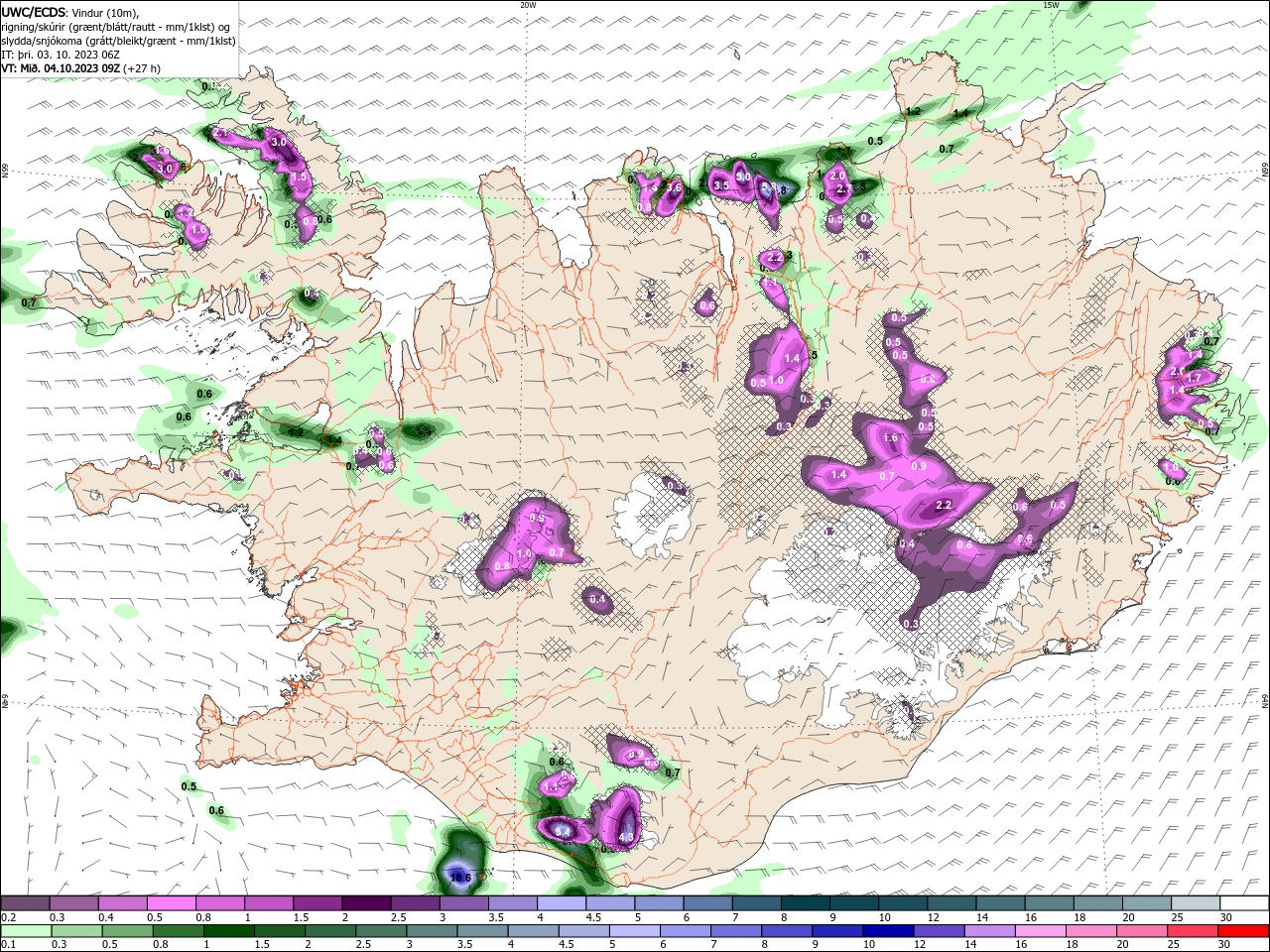This screenshot has height=952, width=1270.
Task: Select the 'IT: þri. 03. 10. 2023 06Z' line
Action: (61, 55)
